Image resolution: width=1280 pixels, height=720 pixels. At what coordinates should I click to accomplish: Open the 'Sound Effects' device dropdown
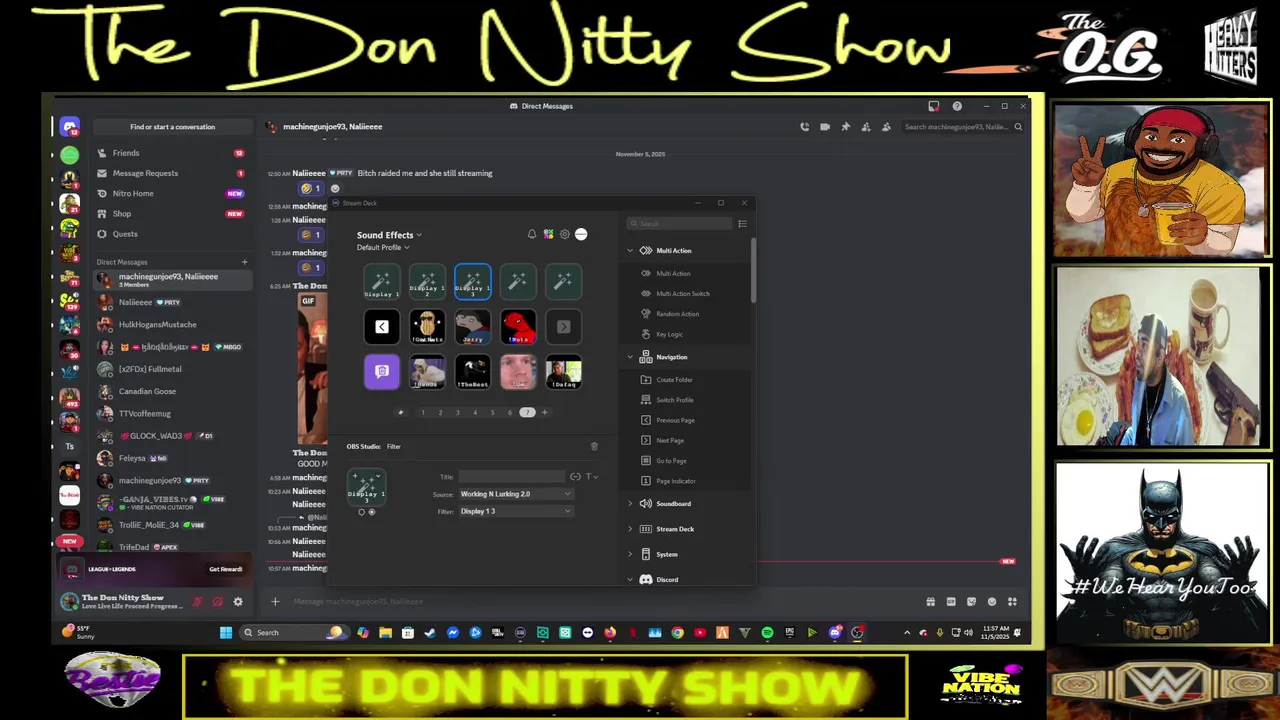389,235
